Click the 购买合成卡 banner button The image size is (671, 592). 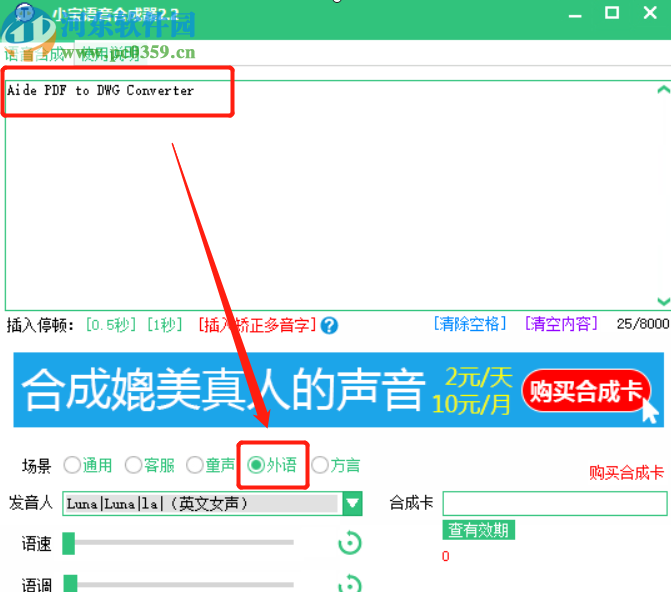tap(586, 391)
